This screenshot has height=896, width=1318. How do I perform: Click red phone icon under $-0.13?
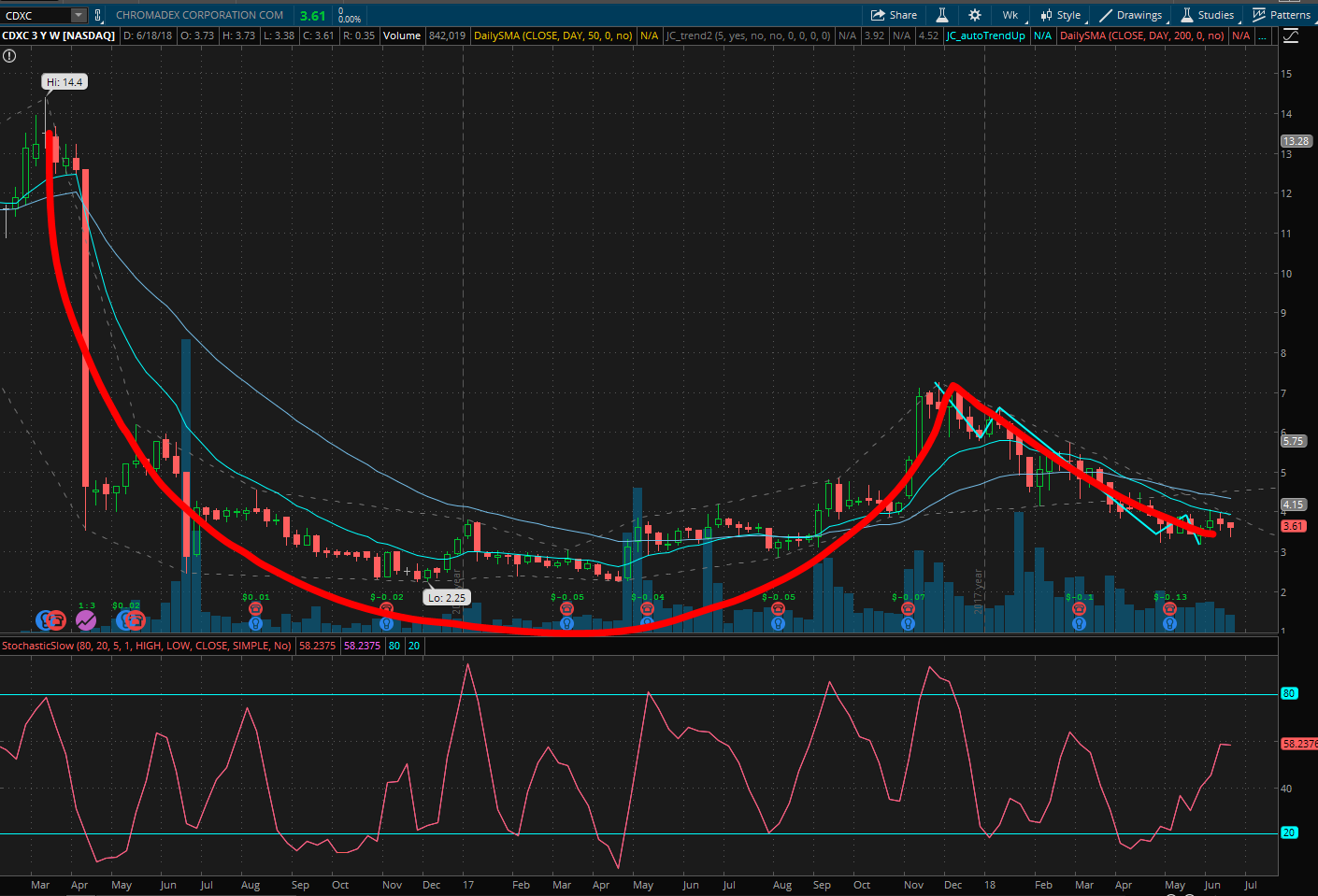coord(1169,608)
